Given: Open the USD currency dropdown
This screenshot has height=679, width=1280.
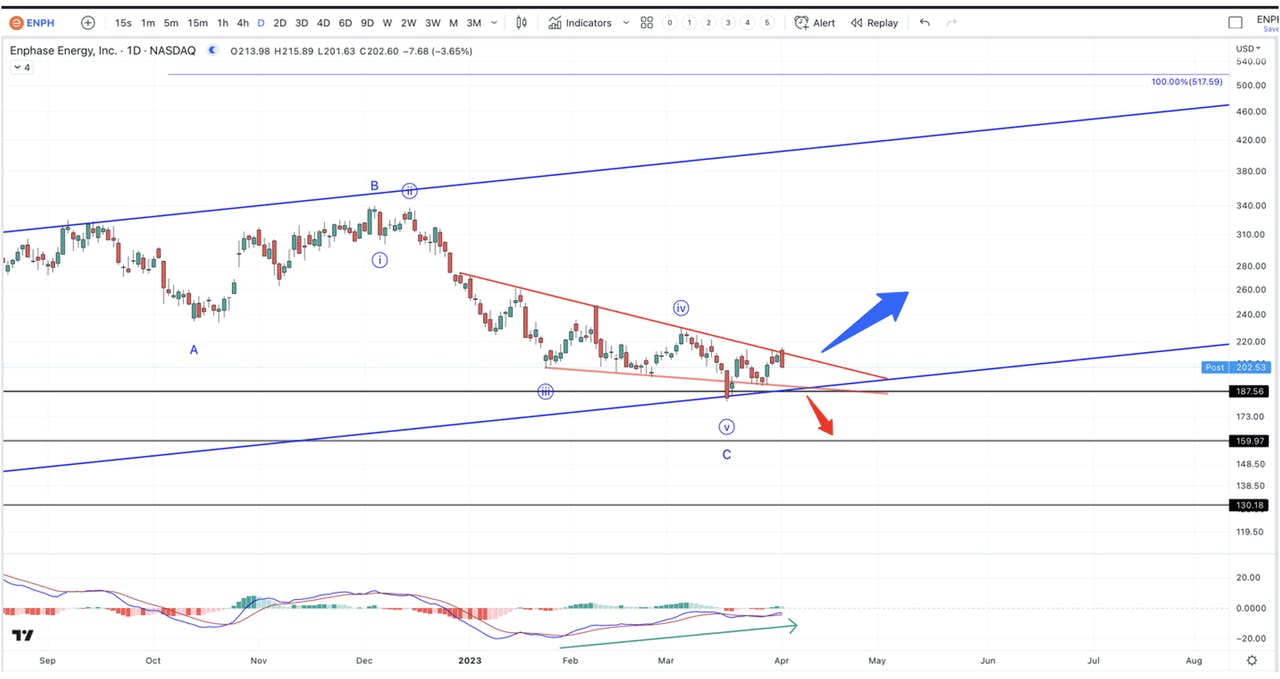Looking at the screenshot, I should [x=1248, y=48].
